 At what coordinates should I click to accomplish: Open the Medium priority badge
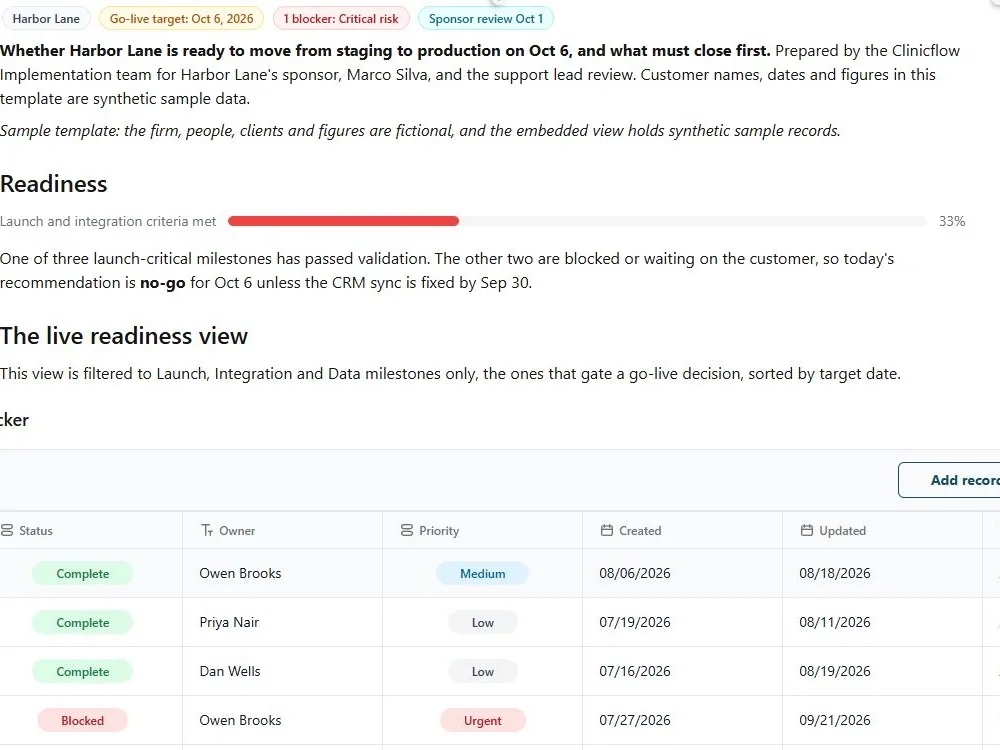tap(482, 573)
